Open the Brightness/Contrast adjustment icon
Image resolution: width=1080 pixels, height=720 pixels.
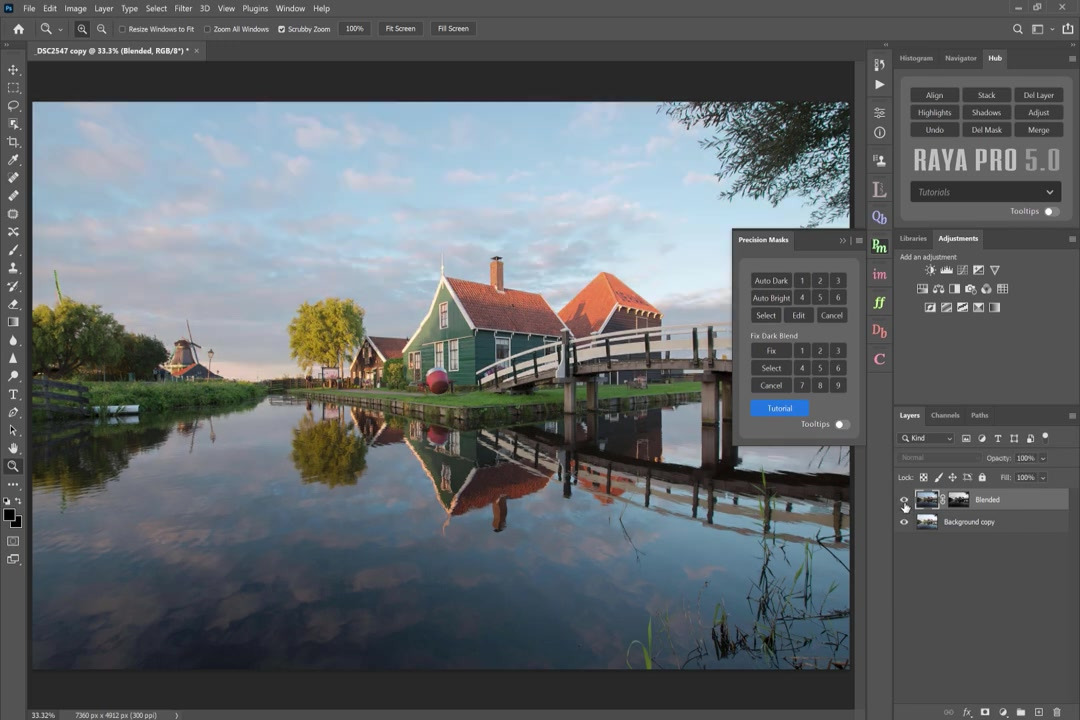pos(930,270)
